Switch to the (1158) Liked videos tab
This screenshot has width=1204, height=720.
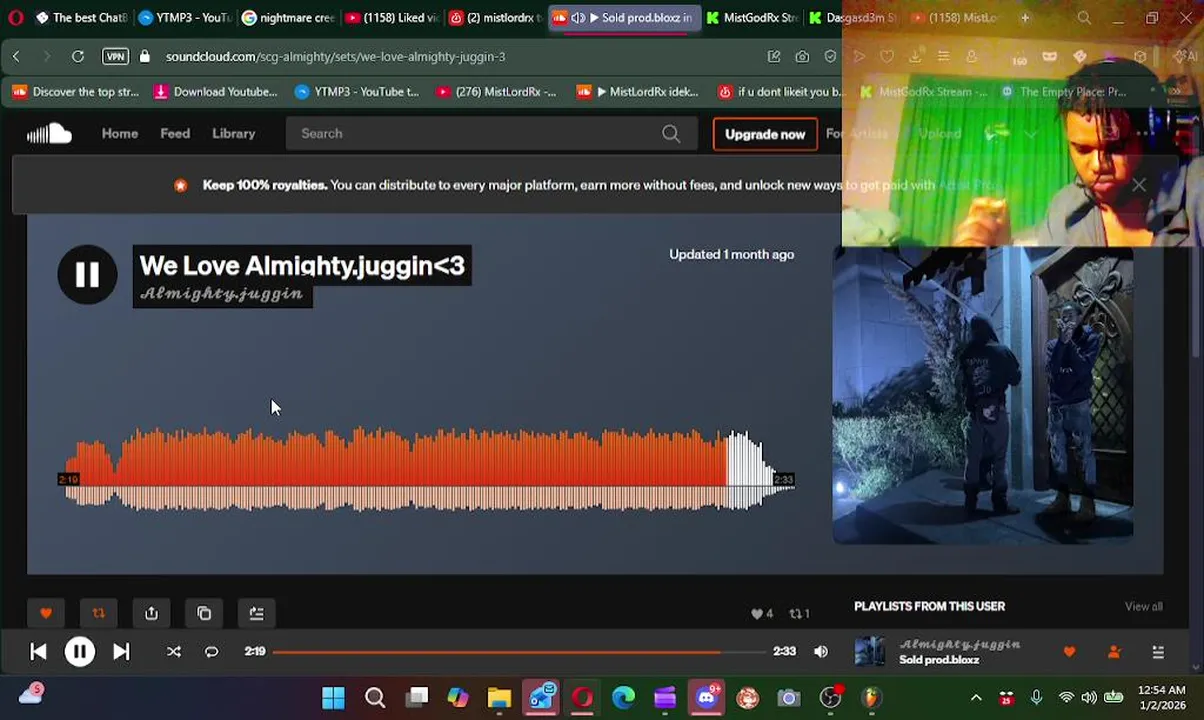pos(392,18)
